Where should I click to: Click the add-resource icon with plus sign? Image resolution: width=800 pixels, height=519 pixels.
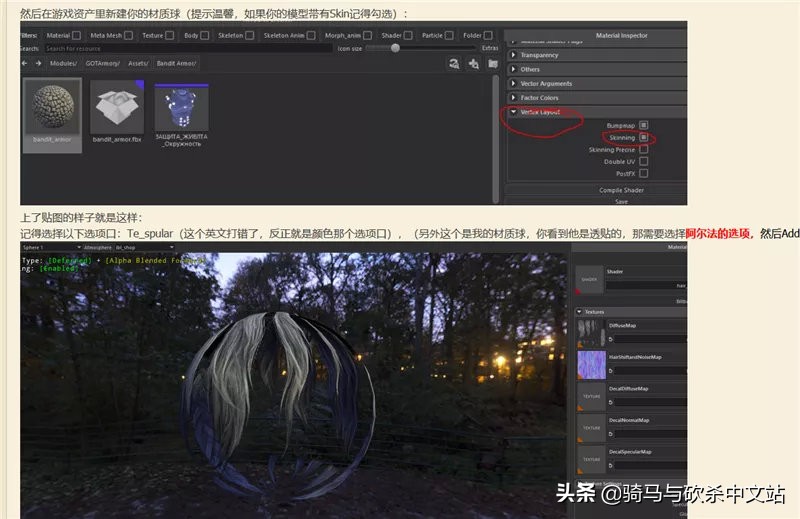click(473, 63)
